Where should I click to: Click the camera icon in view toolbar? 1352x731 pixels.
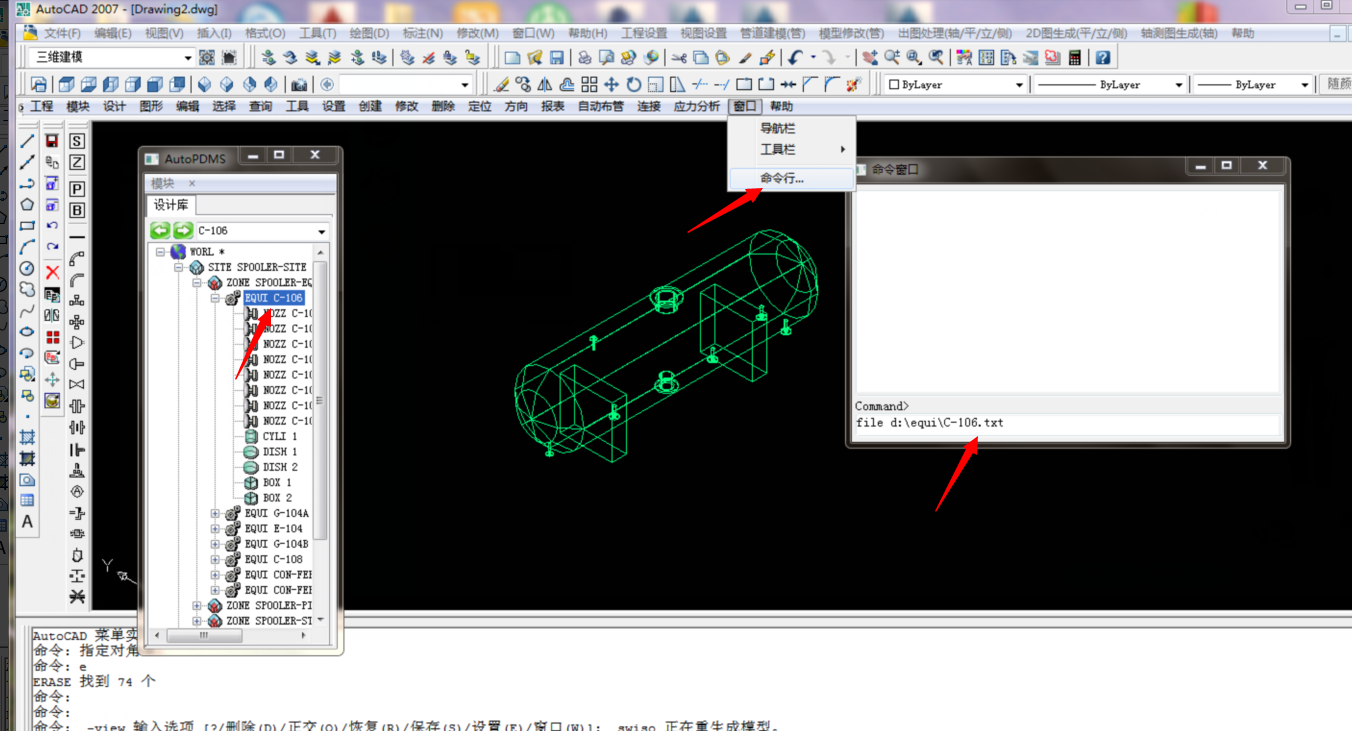[x=298, y=85]
